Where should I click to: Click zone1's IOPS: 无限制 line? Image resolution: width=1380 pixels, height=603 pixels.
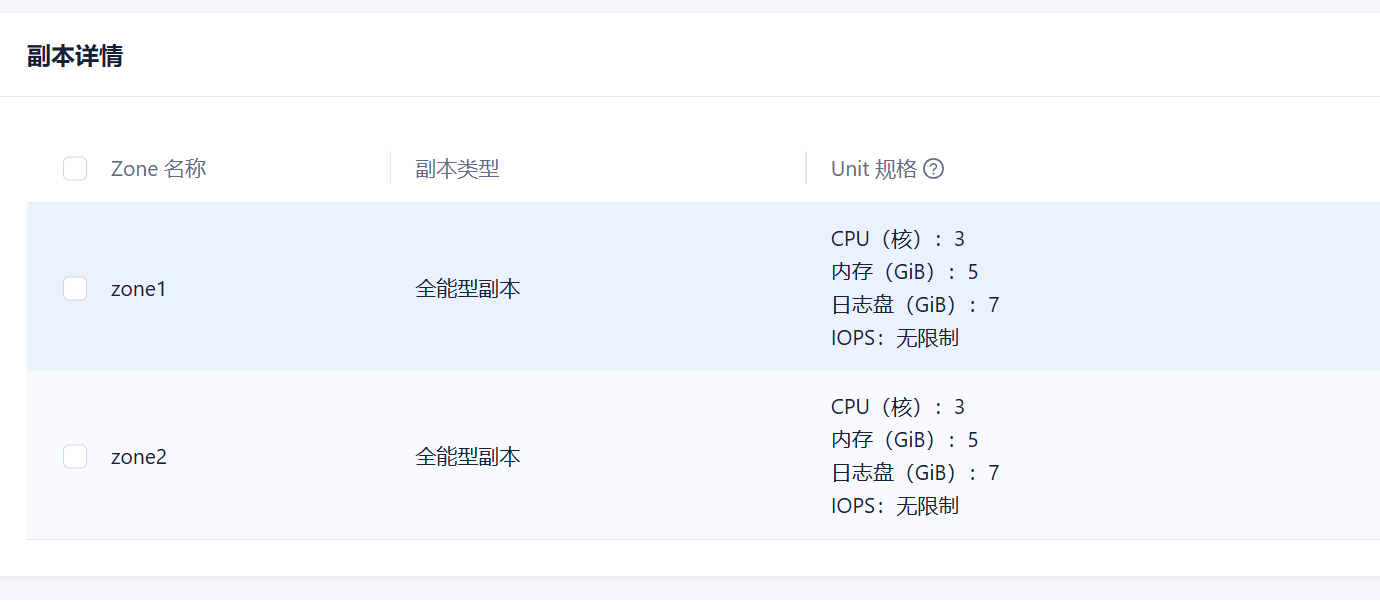pyautogui.click(x=894, y=338)
